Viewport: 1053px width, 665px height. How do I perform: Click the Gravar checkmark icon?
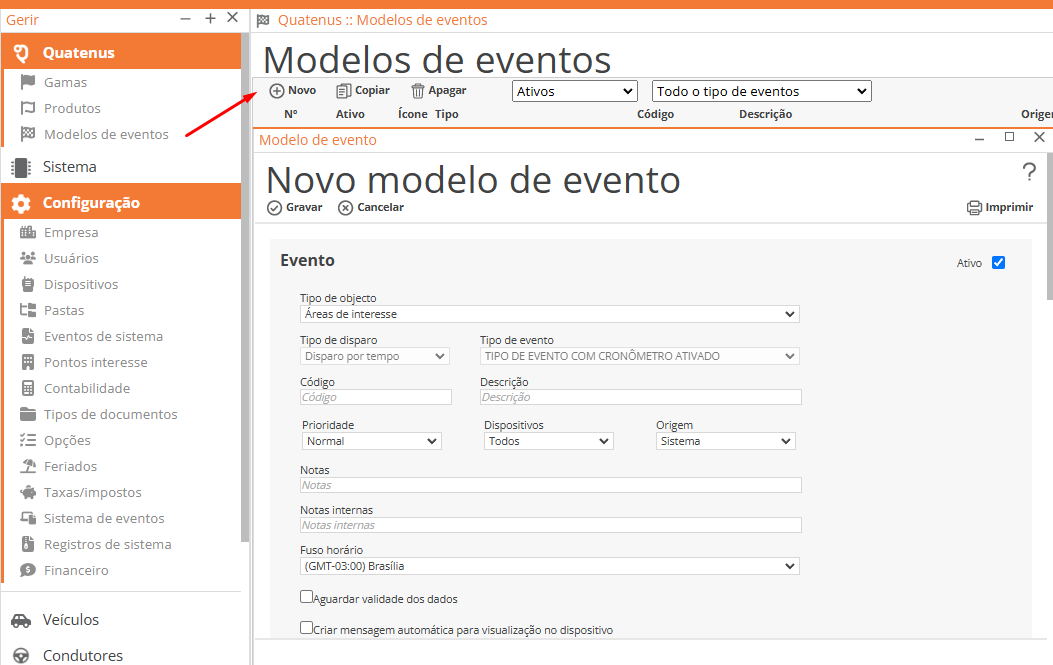pos(275,208)
